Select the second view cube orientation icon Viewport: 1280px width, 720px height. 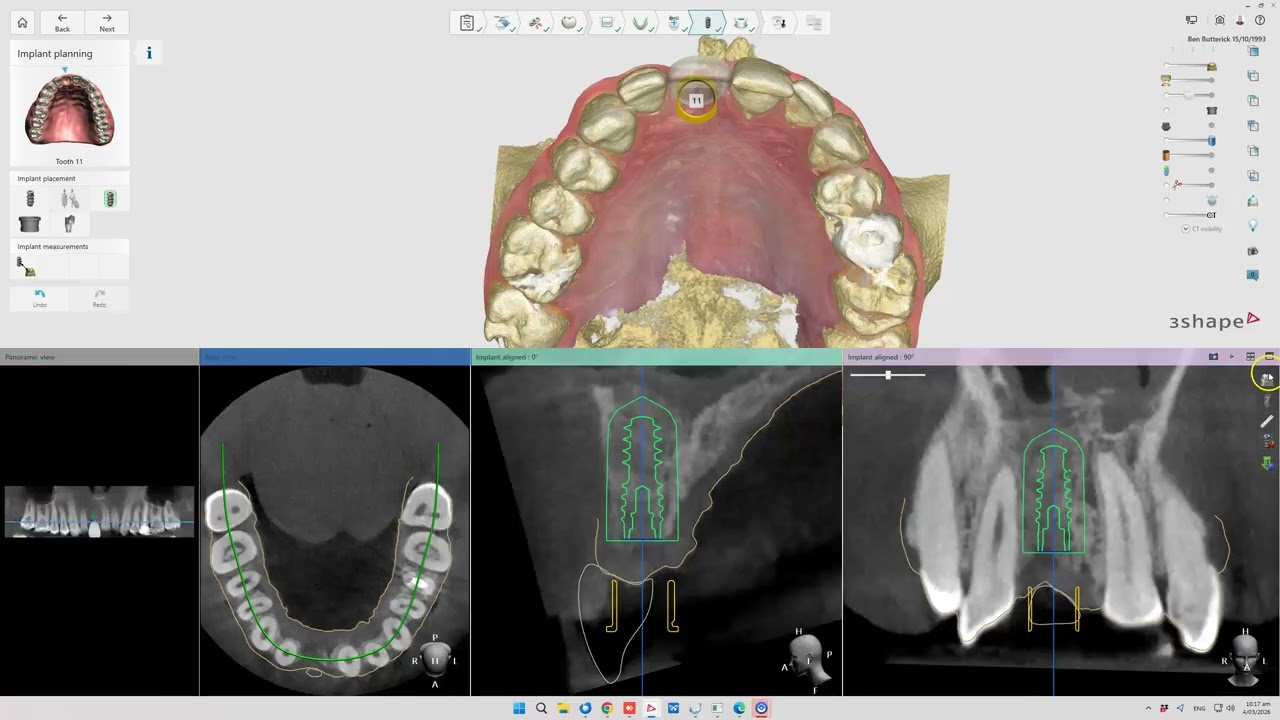click(1252, 76)
